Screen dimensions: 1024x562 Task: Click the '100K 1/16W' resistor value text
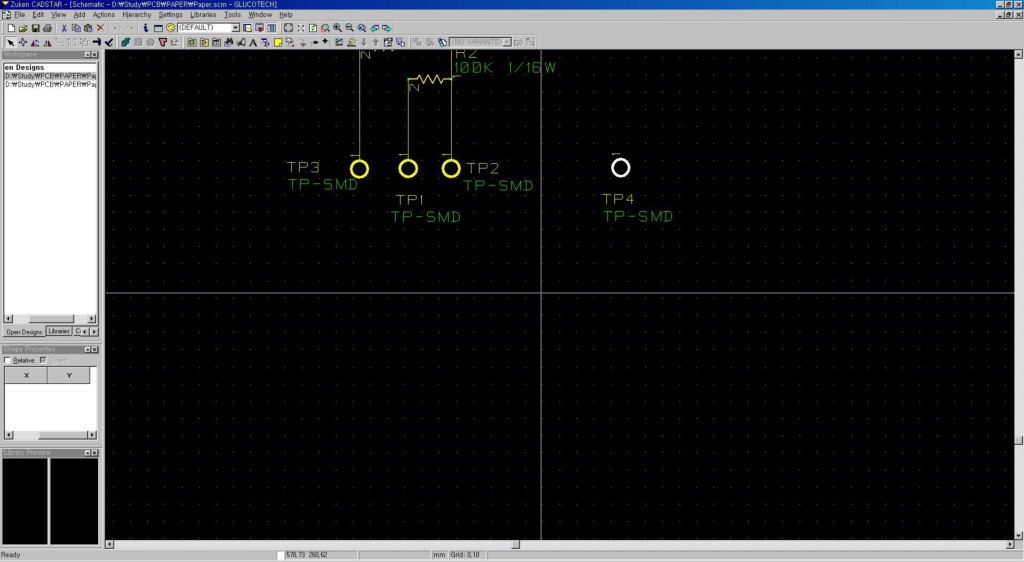click(x=505, y=67)
